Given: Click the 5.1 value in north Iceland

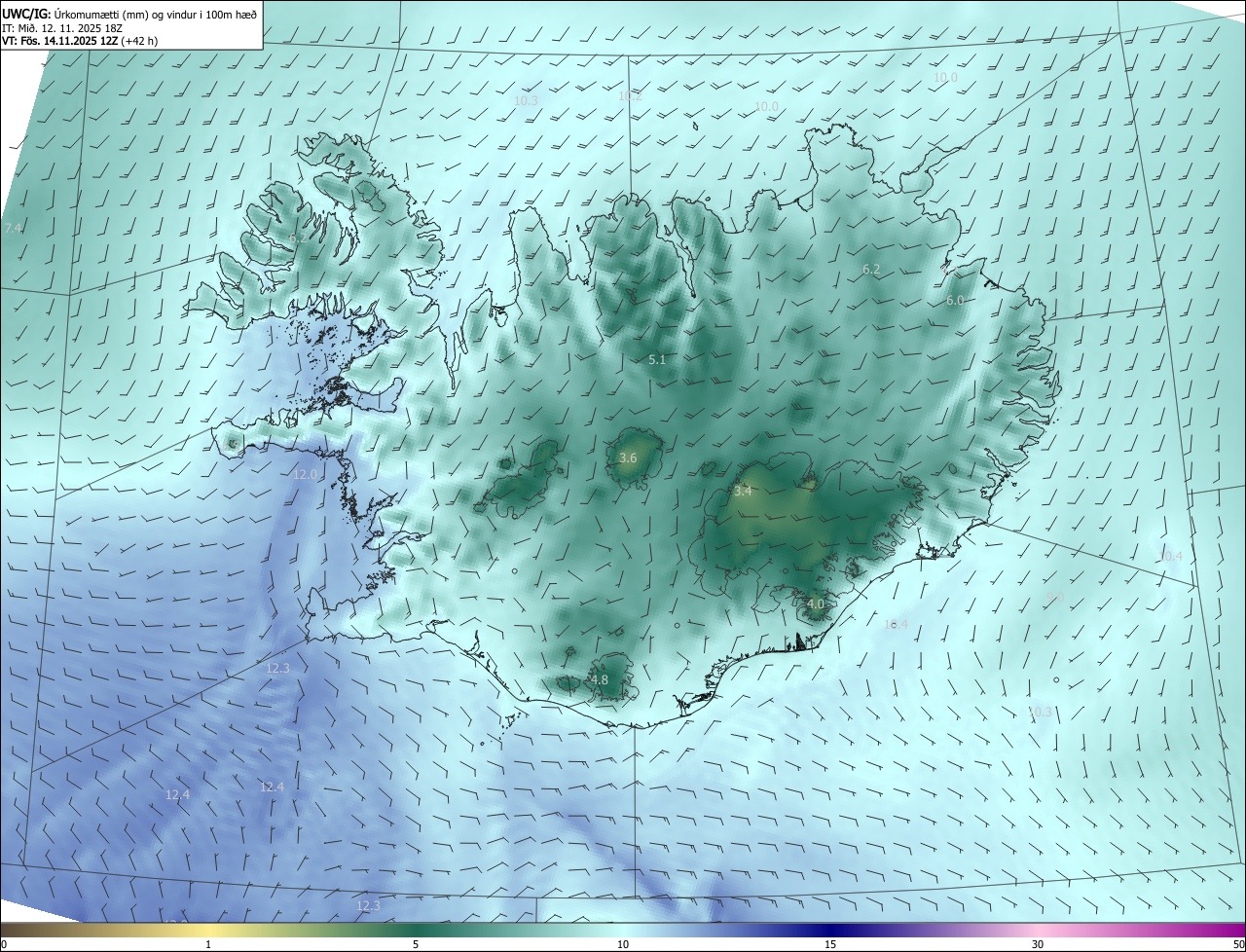Looking at the screenshot, I should point(657,359).
